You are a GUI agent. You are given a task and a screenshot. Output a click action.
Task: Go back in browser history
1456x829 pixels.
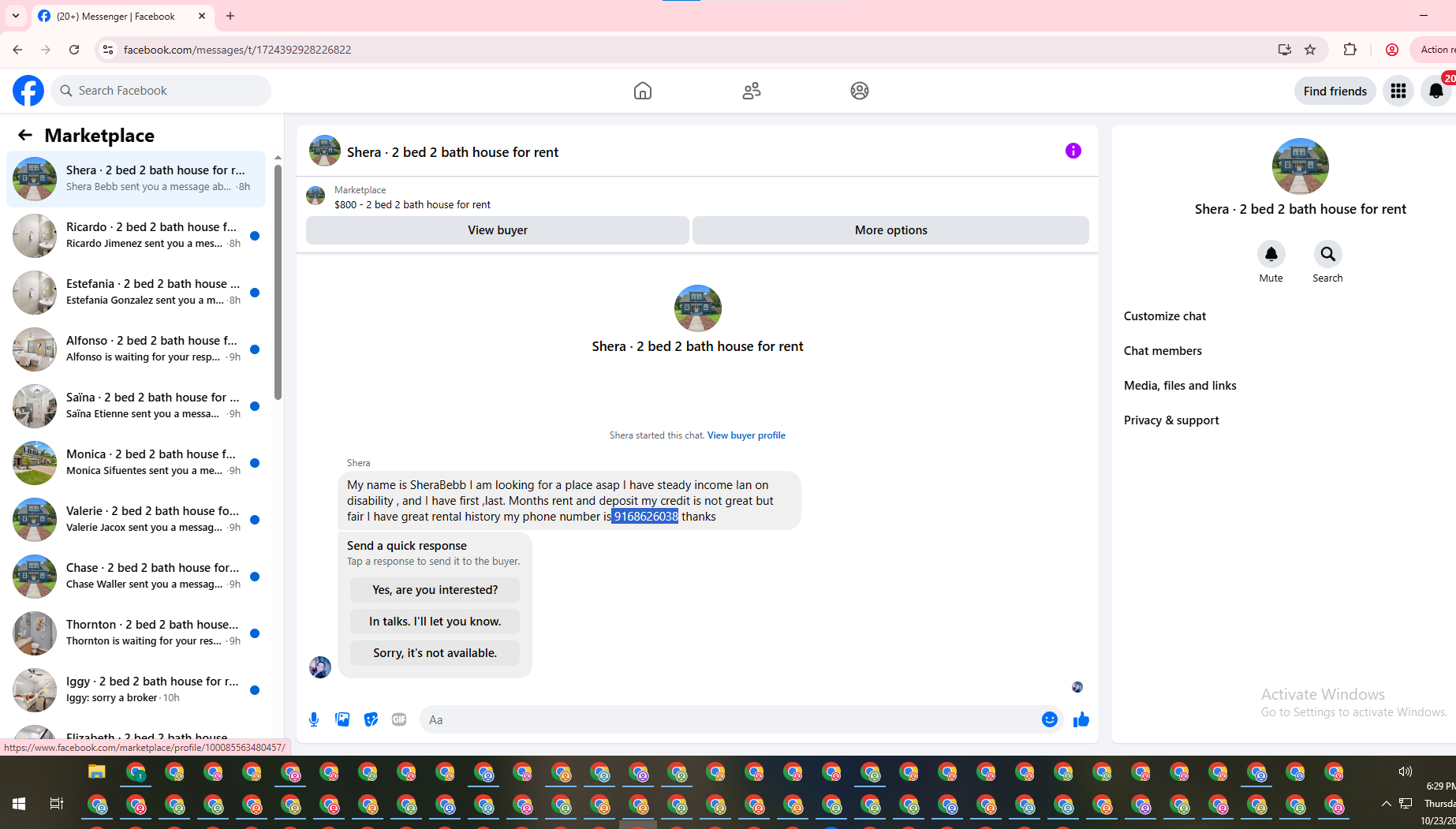point(17,50)
